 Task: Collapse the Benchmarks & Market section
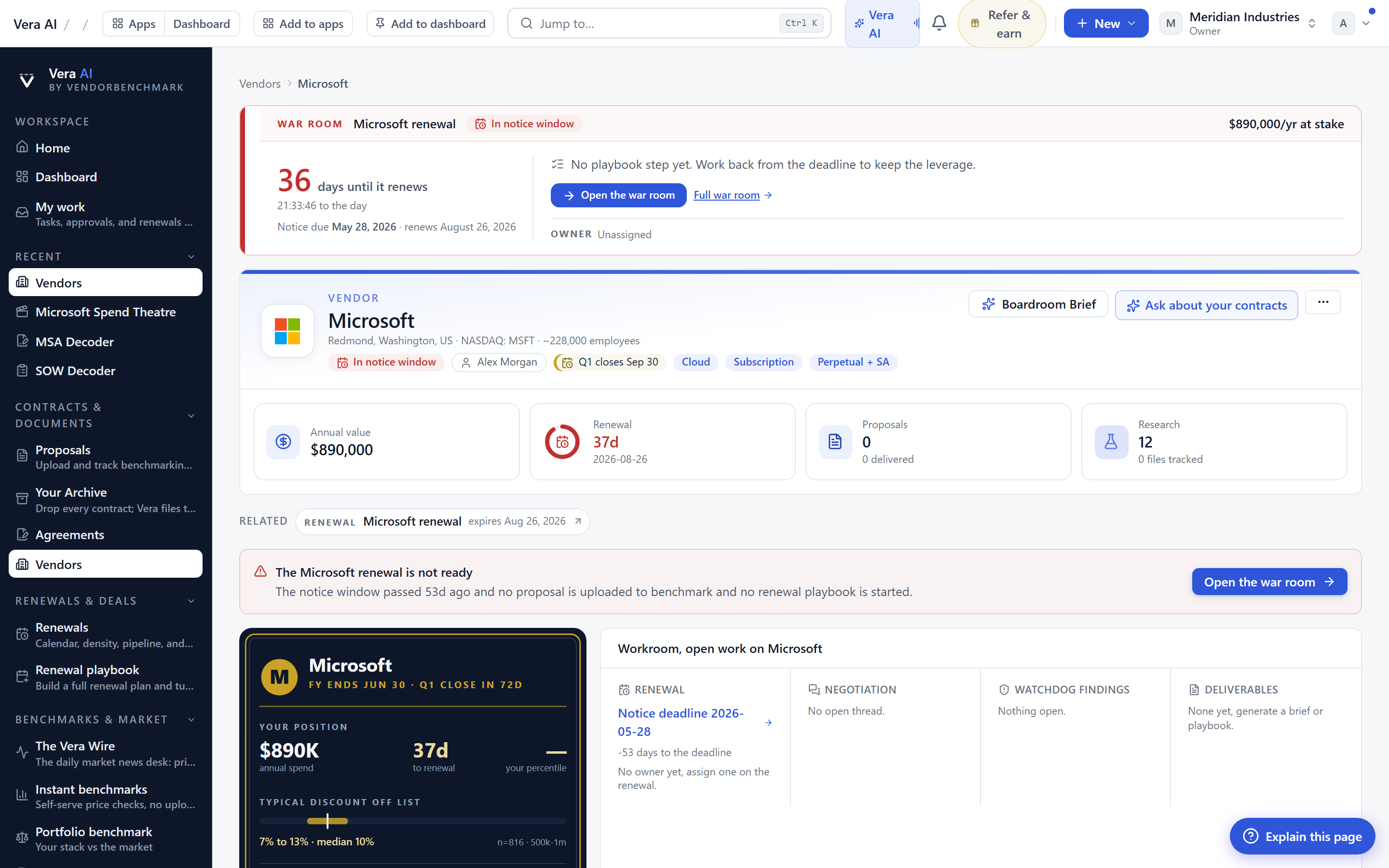(x=191, y=719)
